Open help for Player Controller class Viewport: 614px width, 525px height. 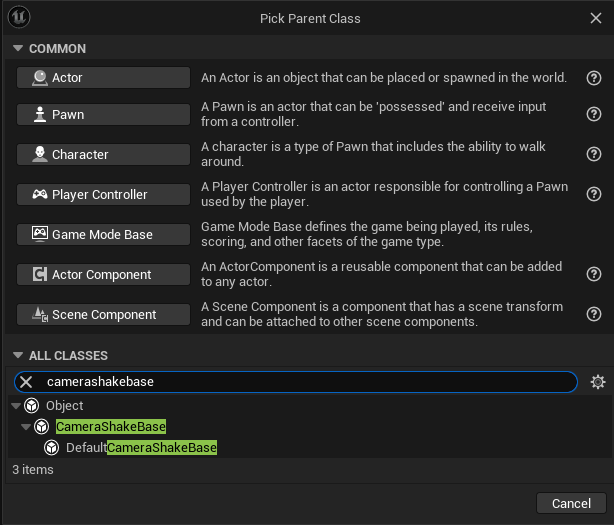point(594,194)
